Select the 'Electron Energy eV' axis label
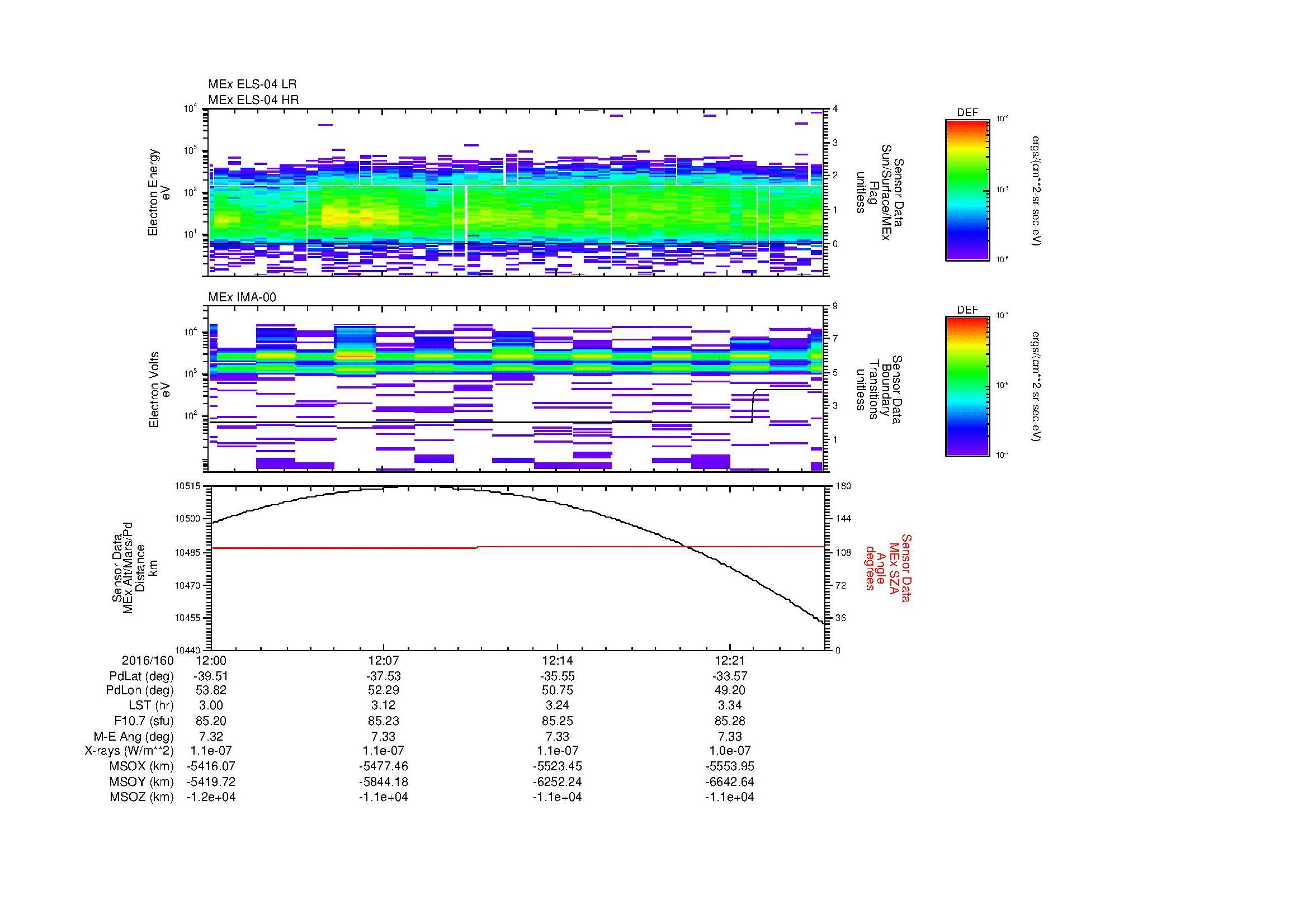Screen dimensions: 1308x924 [159, 192]
